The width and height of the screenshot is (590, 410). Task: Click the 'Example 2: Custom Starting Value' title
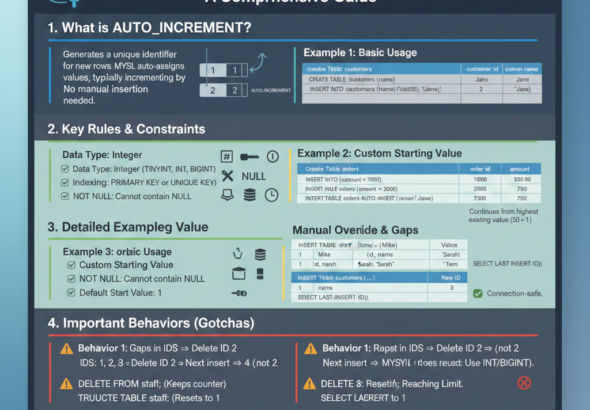380,153
